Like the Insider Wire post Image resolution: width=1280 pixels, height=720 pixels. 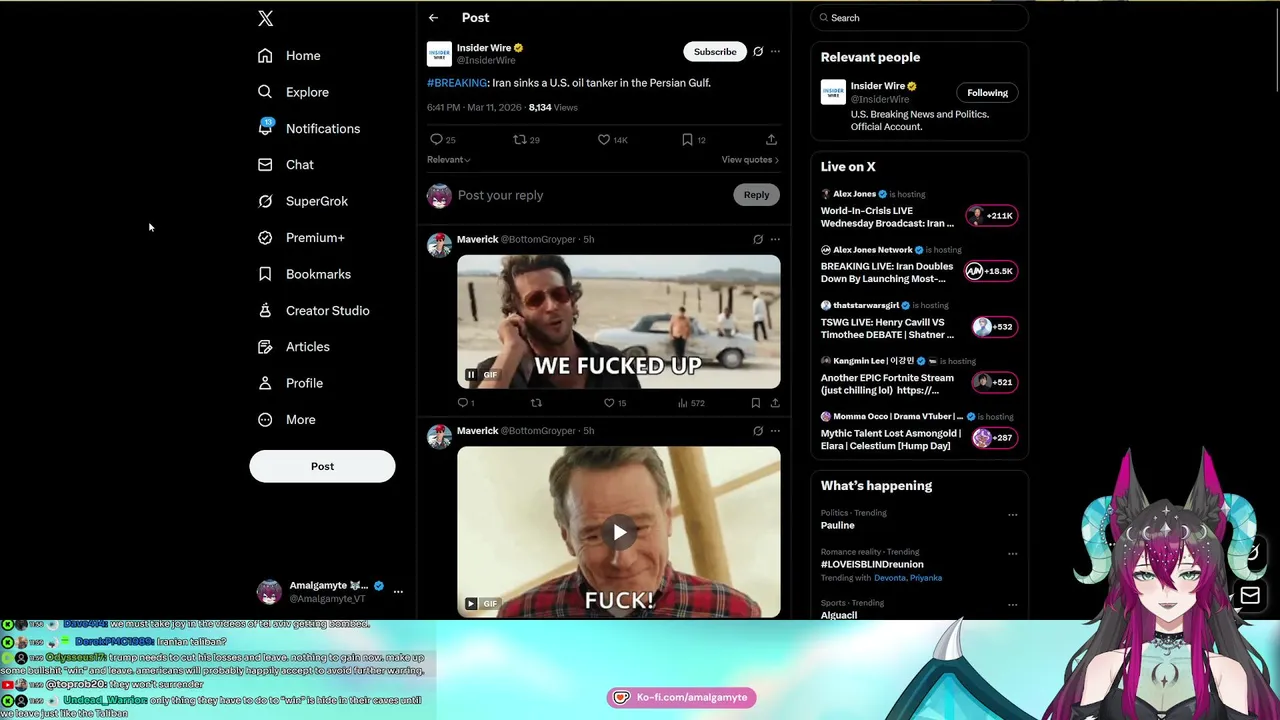[x=604, y=140]
